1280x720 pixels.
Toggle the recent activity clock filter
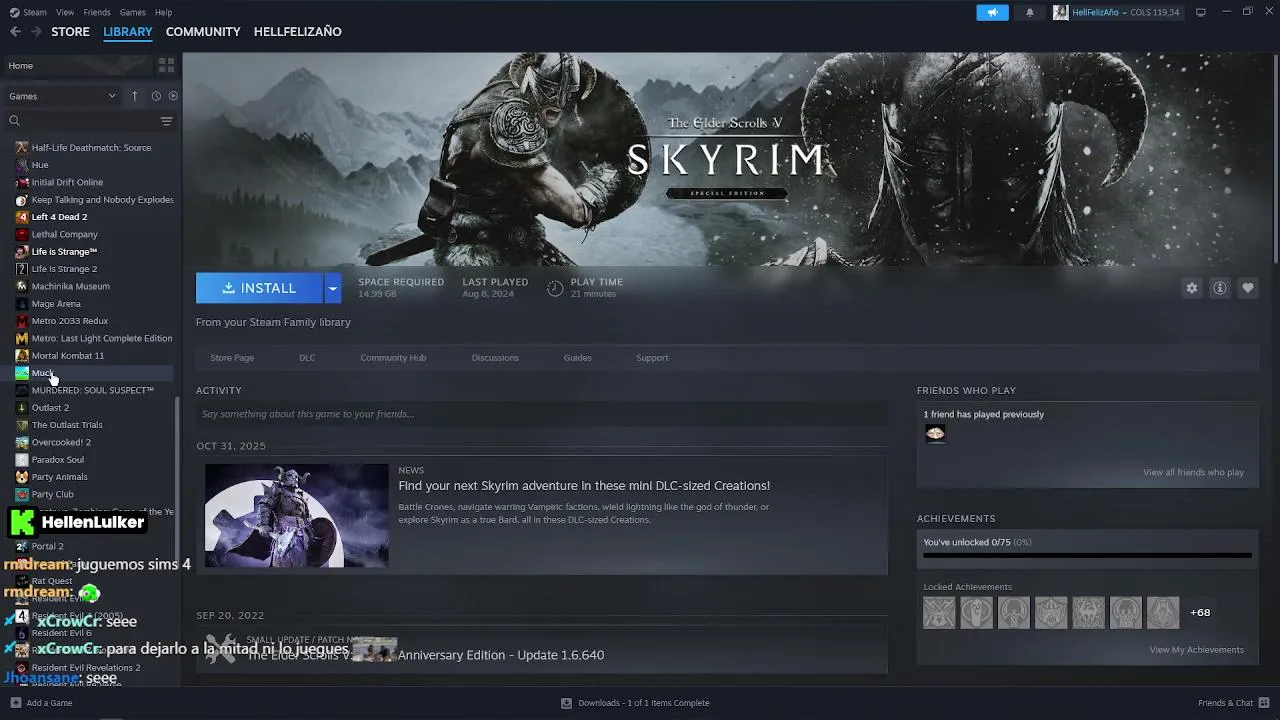pos(156,96)
